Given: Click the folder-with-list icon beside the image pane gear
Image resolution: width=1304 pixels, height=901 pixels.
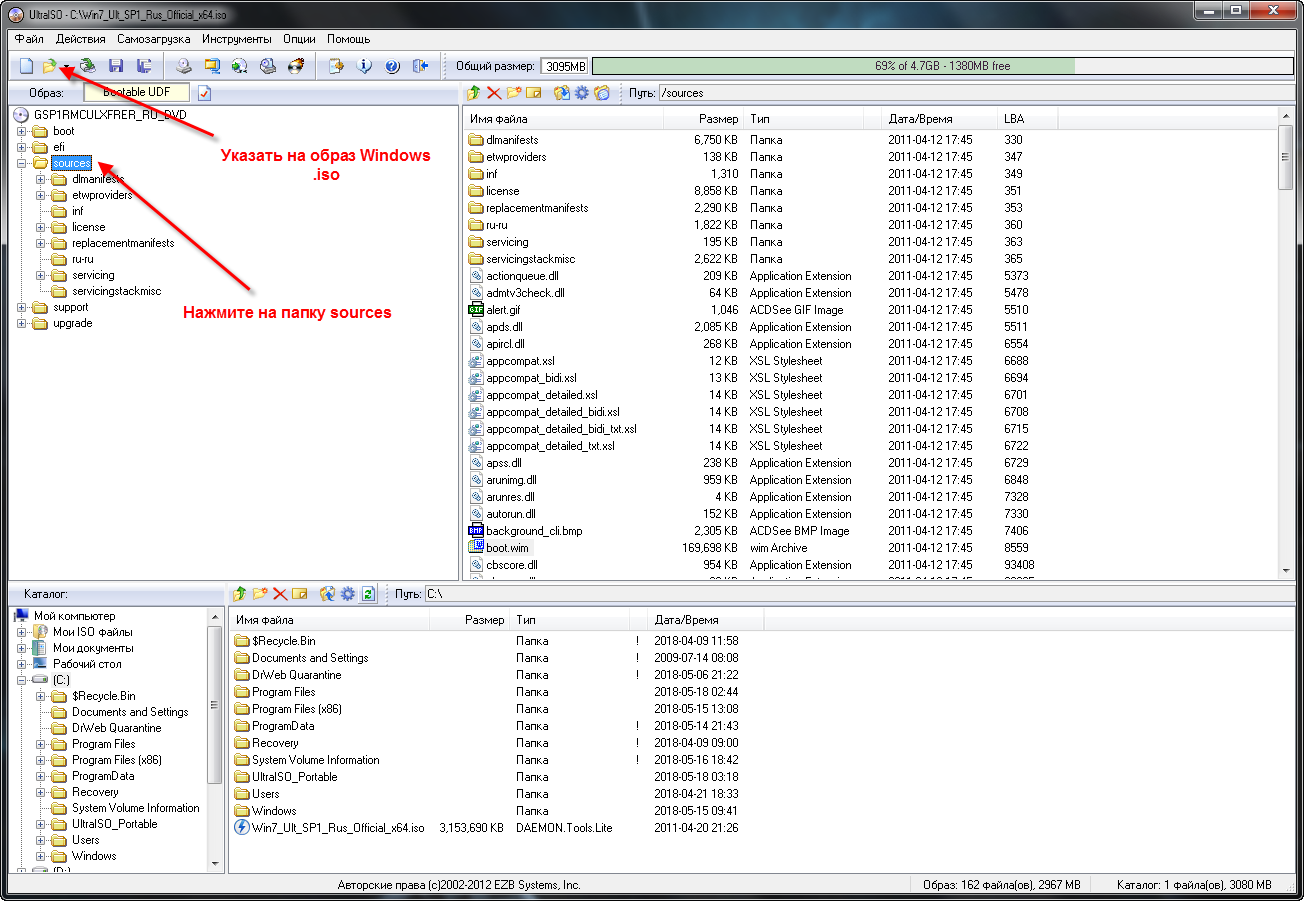Looking at the screenshot, I should click(x=602, y=93).
